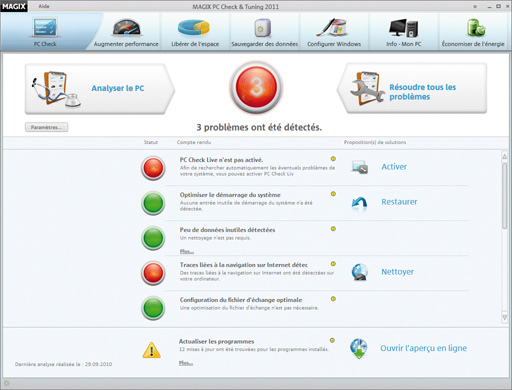Click the green status light for Peu de données inutiles

153,238
